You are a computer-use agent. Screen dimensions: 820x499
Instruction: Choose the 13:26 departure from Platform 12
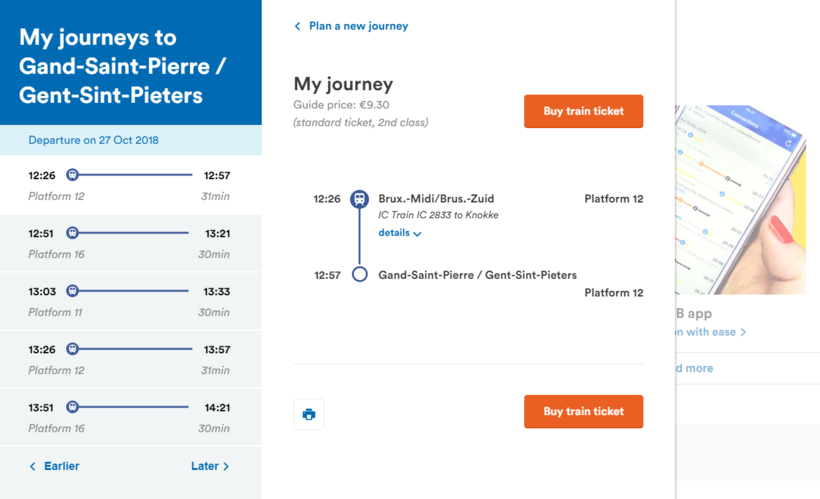tap(130, 359)
